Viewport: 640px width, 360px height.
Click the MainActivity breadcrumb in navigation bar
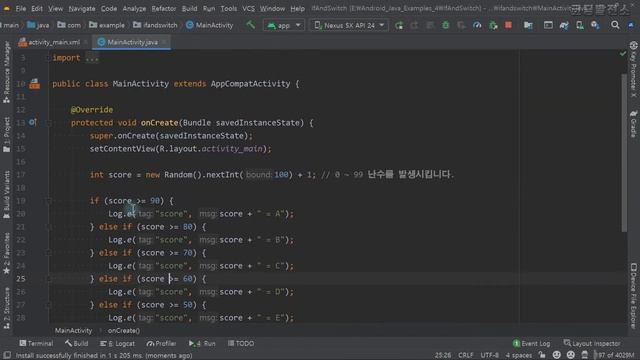coord(209,25)
